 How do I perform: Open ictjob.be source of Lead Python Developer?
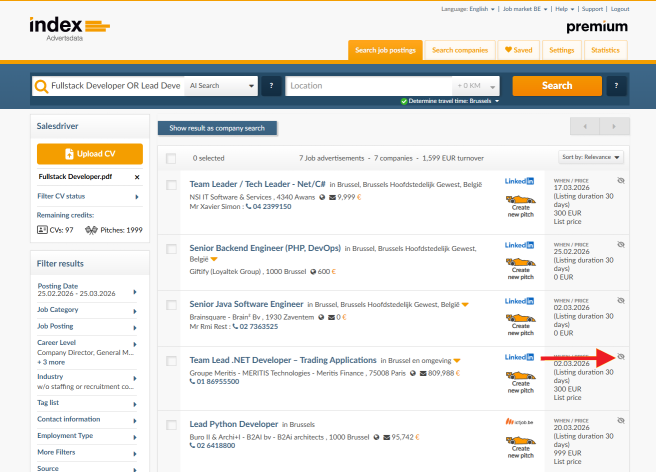click(x=519, y=421)
